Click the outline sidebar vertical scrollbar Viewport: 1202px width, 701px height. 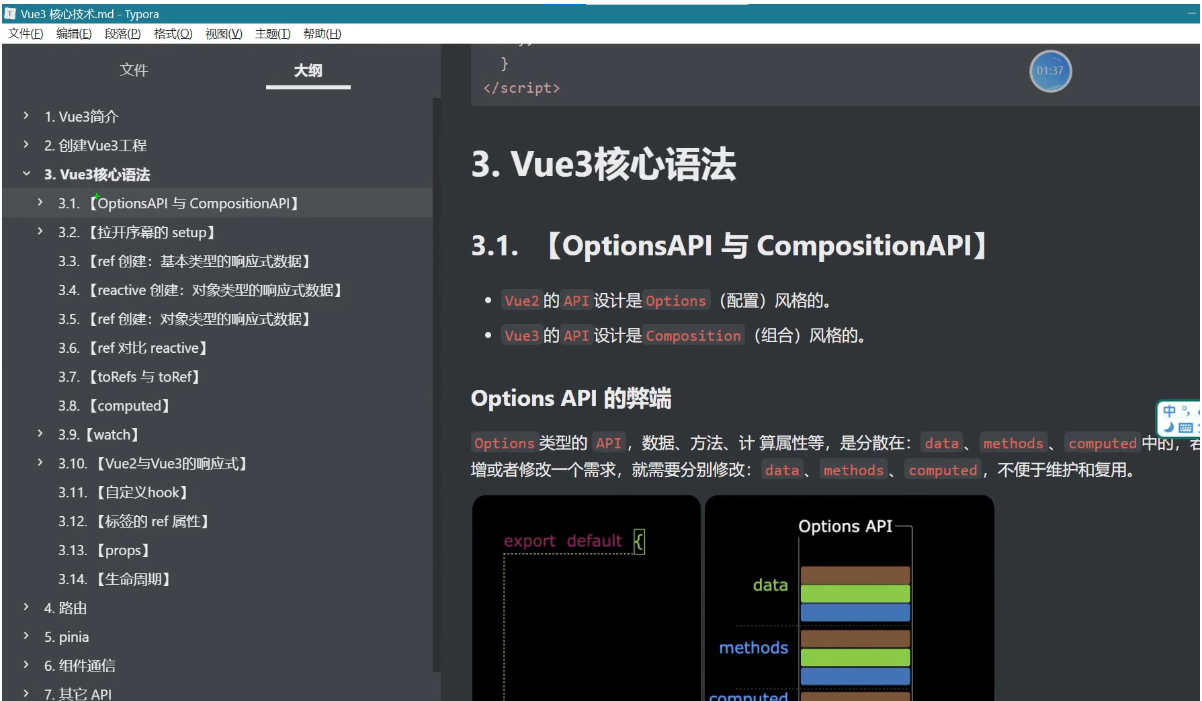point(436,385)
